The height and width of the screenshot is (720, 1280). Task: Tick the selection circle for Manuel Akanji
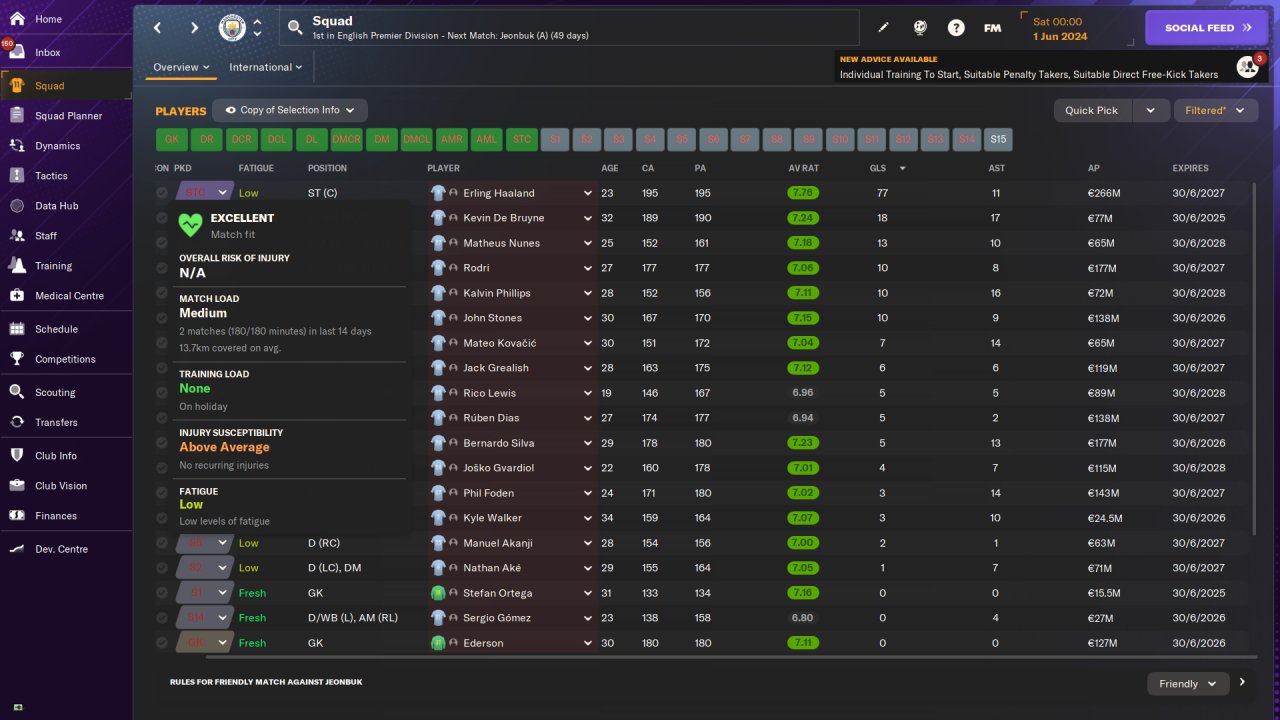(163, 543)
